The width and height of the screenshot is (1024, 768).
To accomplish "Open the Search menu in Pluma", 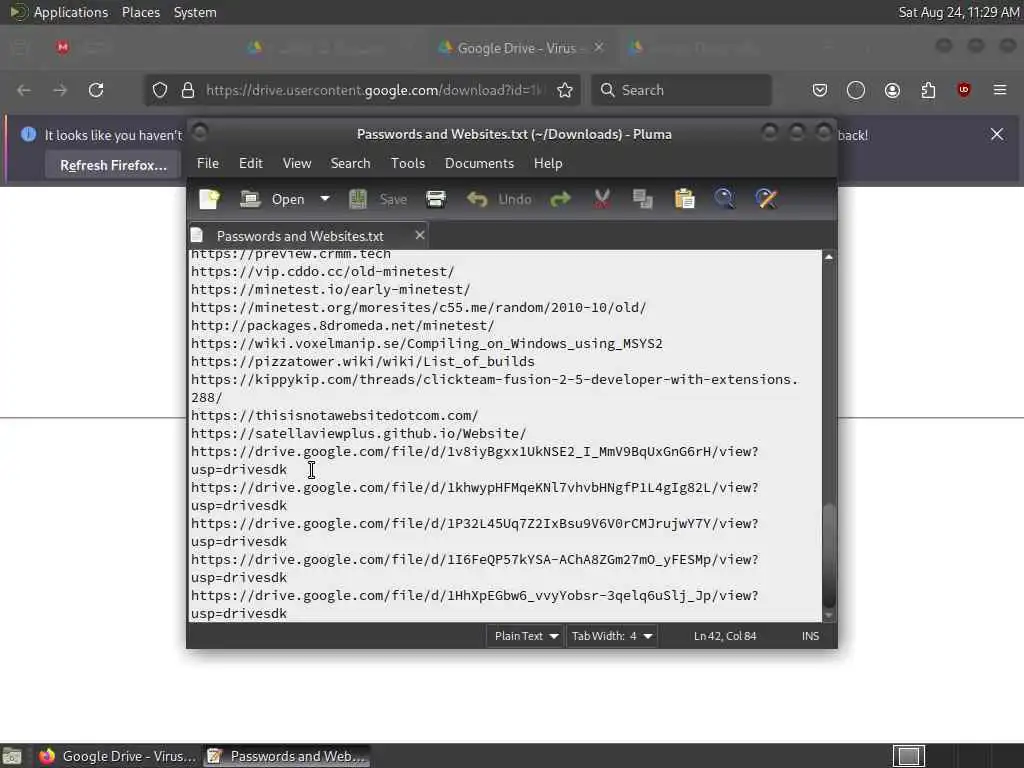I will click(x=350, y=163).
